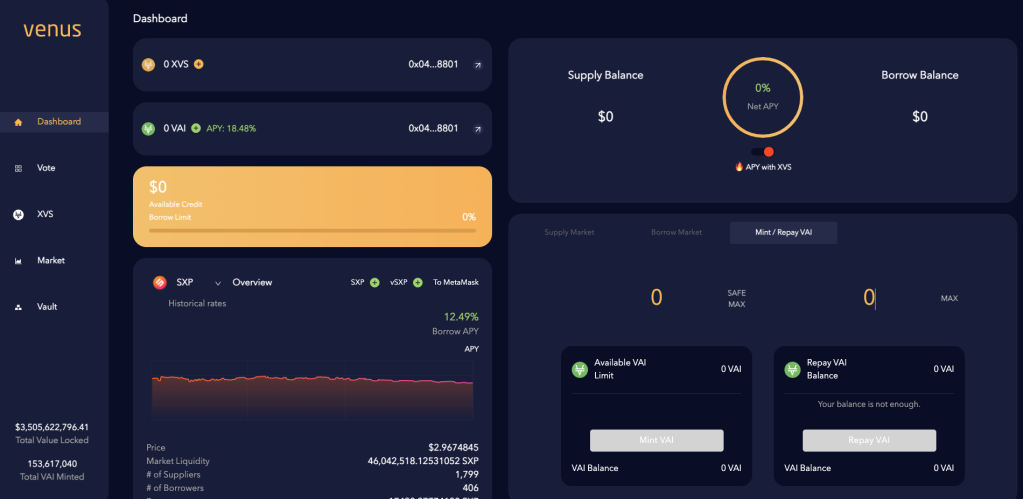
Task: Click the Vote sidebar icon
Action: click(18, 168)
